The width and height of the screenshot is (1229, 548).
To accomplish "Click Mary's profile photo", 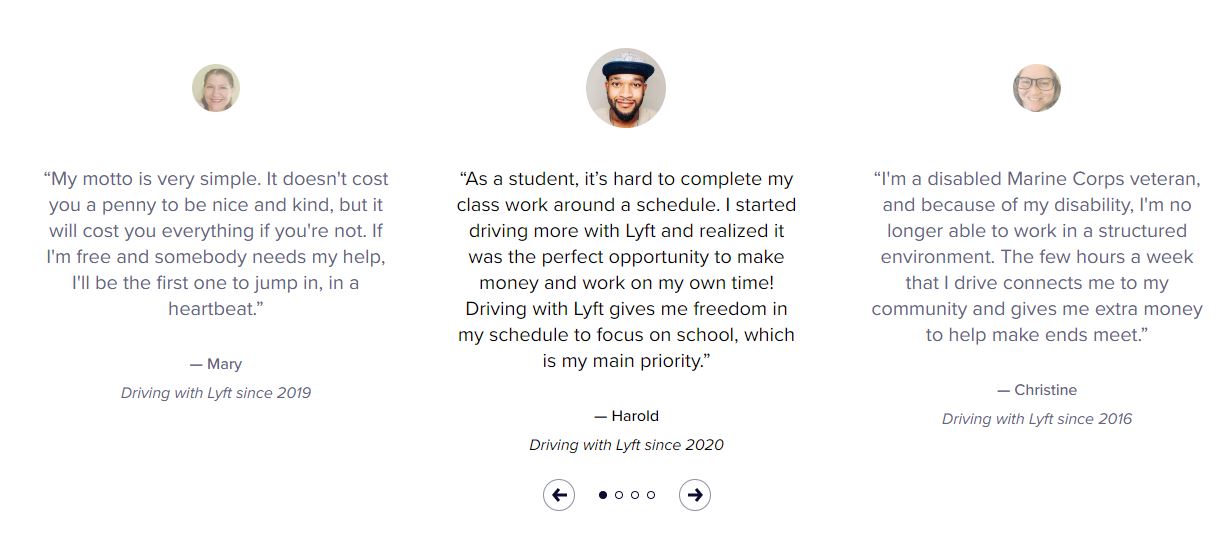I will 216,88.
